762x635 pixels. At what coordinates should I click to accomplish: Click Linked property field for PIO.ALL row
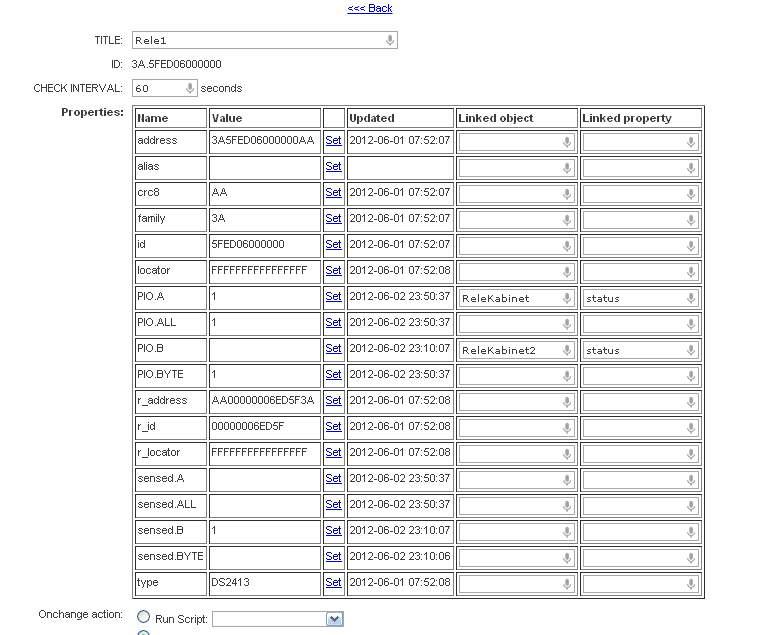641,324
